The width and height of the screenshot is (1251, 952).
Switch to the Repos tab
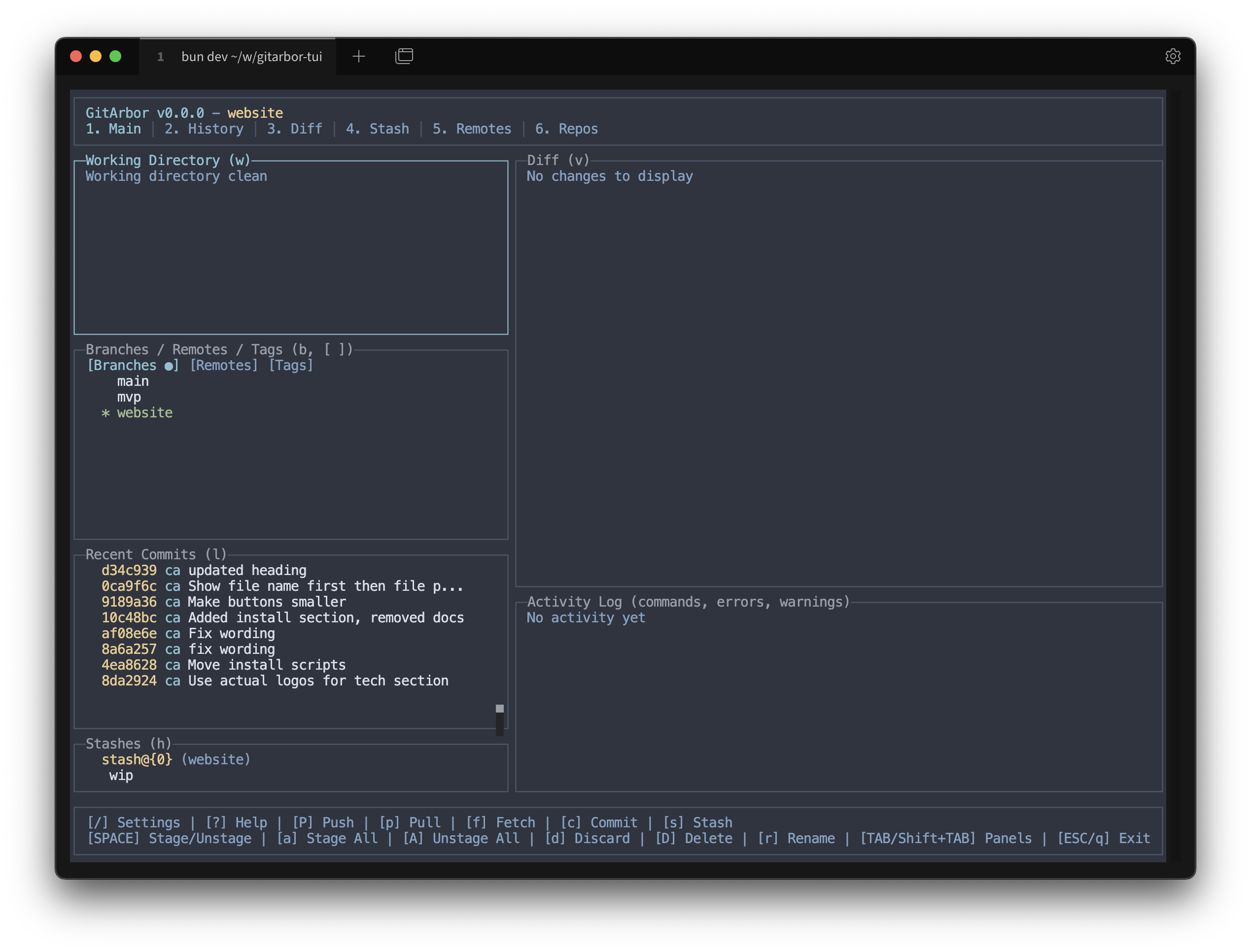click(567, 129)
